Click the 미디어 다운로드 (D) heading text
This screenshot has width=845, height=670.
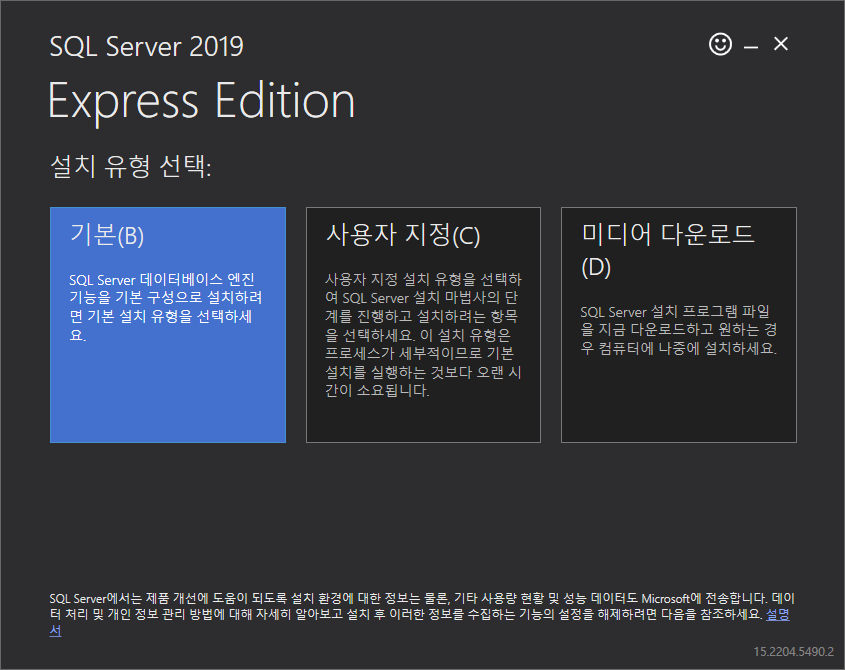(x=667, y=251)
